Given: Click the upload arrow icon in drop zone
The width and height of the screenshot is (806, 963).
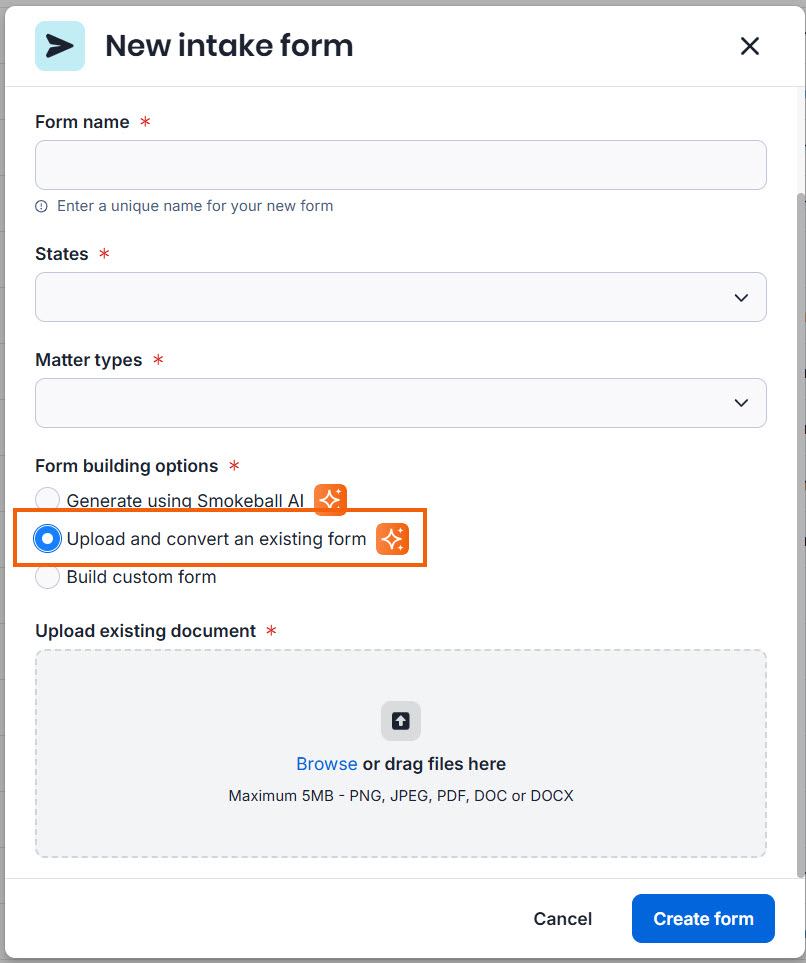Looking at the screenshot, I should click(x=401, y=720).
